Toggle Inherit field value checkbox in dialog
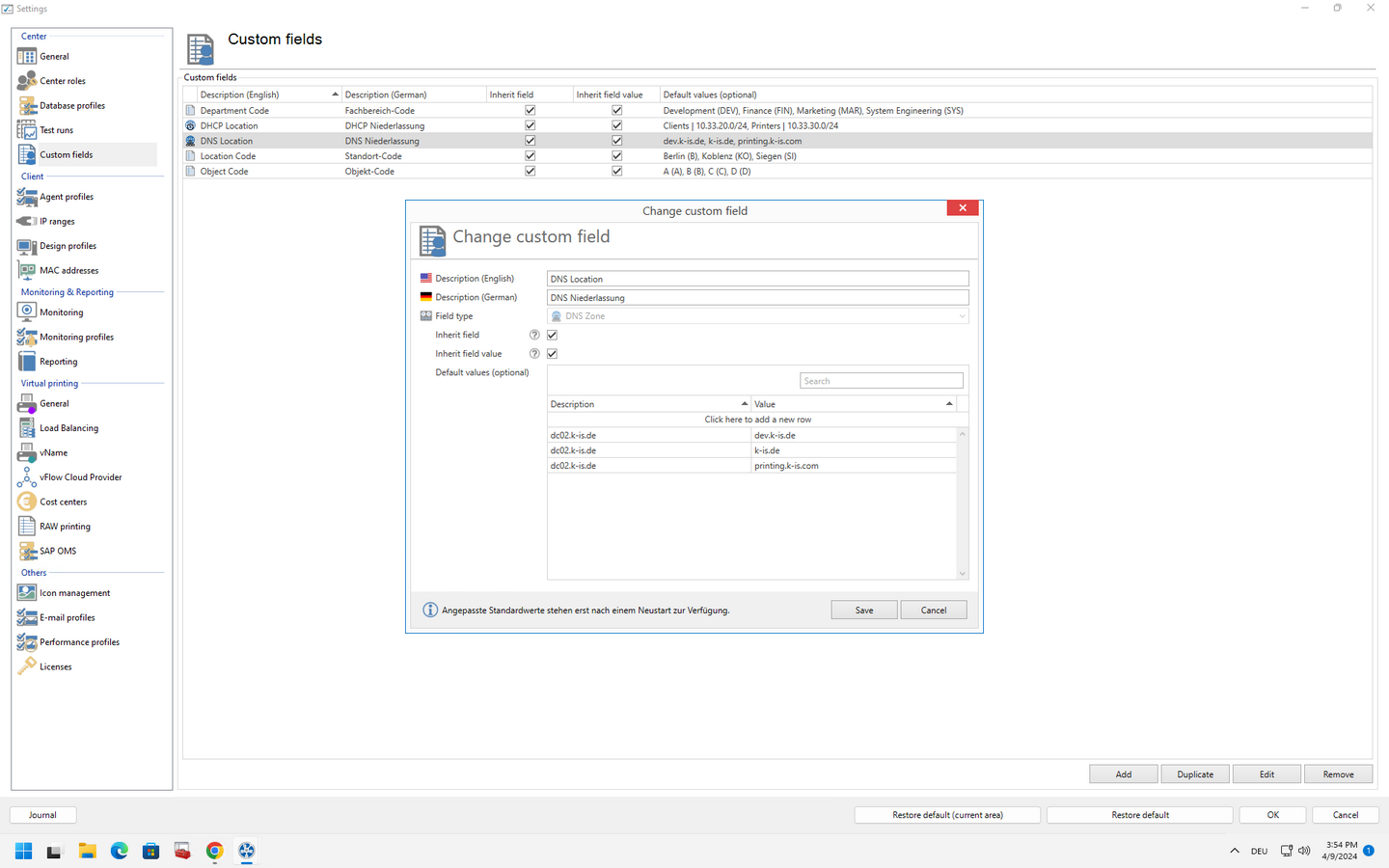The width and height of the screenshot is (1389, 868). [553, 354]
